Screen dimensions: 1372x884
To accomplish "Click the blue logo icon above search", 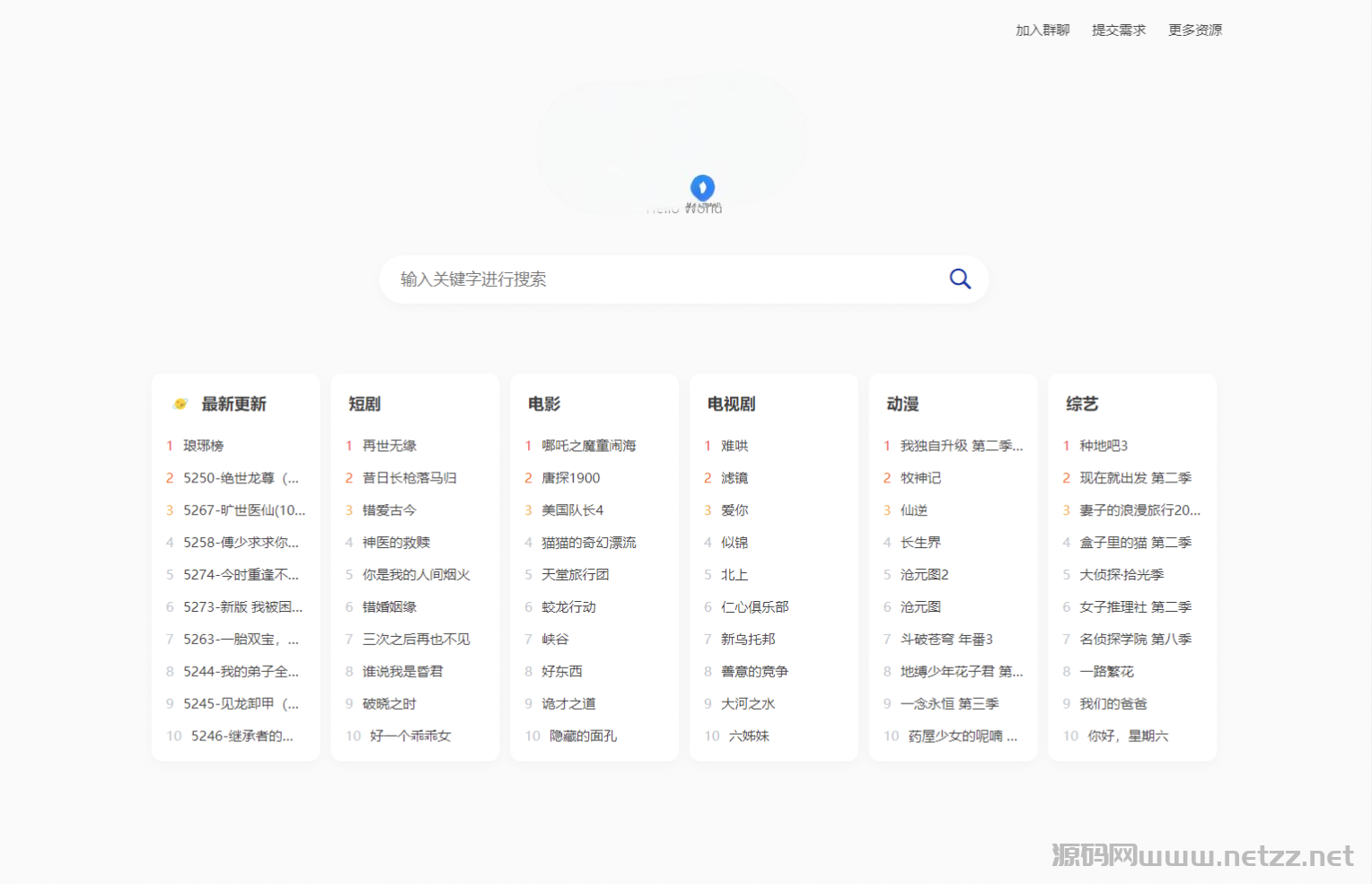I will tap(702, 188).
